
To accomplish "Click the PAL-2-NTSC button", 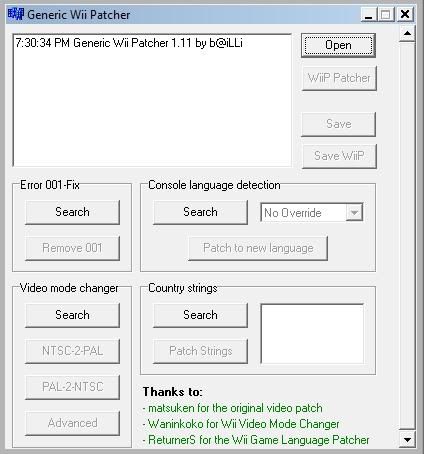I will (x=72, y=387).
